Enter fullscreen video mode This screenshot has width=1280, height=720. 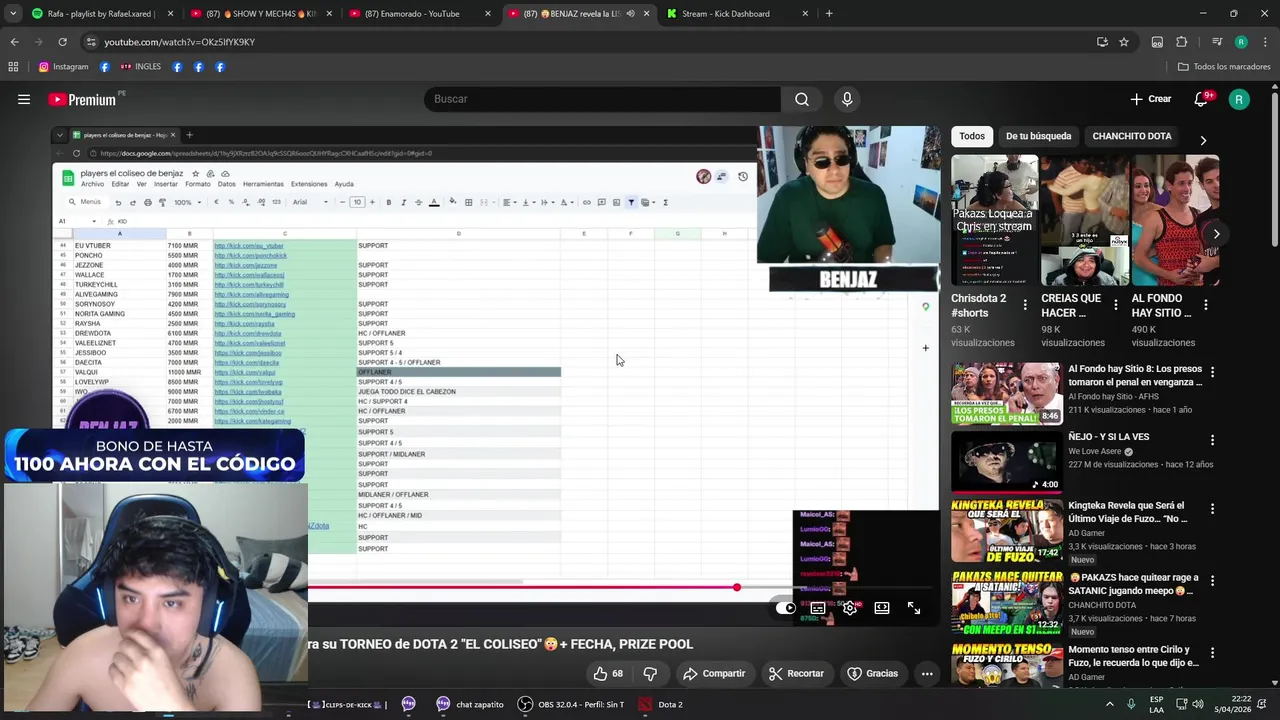[x=914, y=608]
